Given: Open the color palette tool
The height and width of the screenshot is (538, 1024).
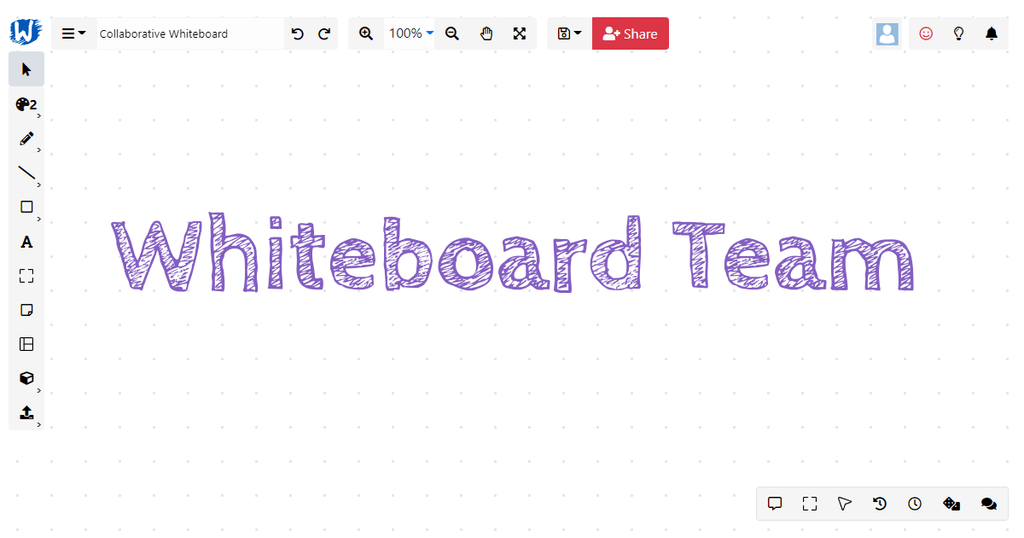Looking at the screenshot, I should click(x=26, y=104).
